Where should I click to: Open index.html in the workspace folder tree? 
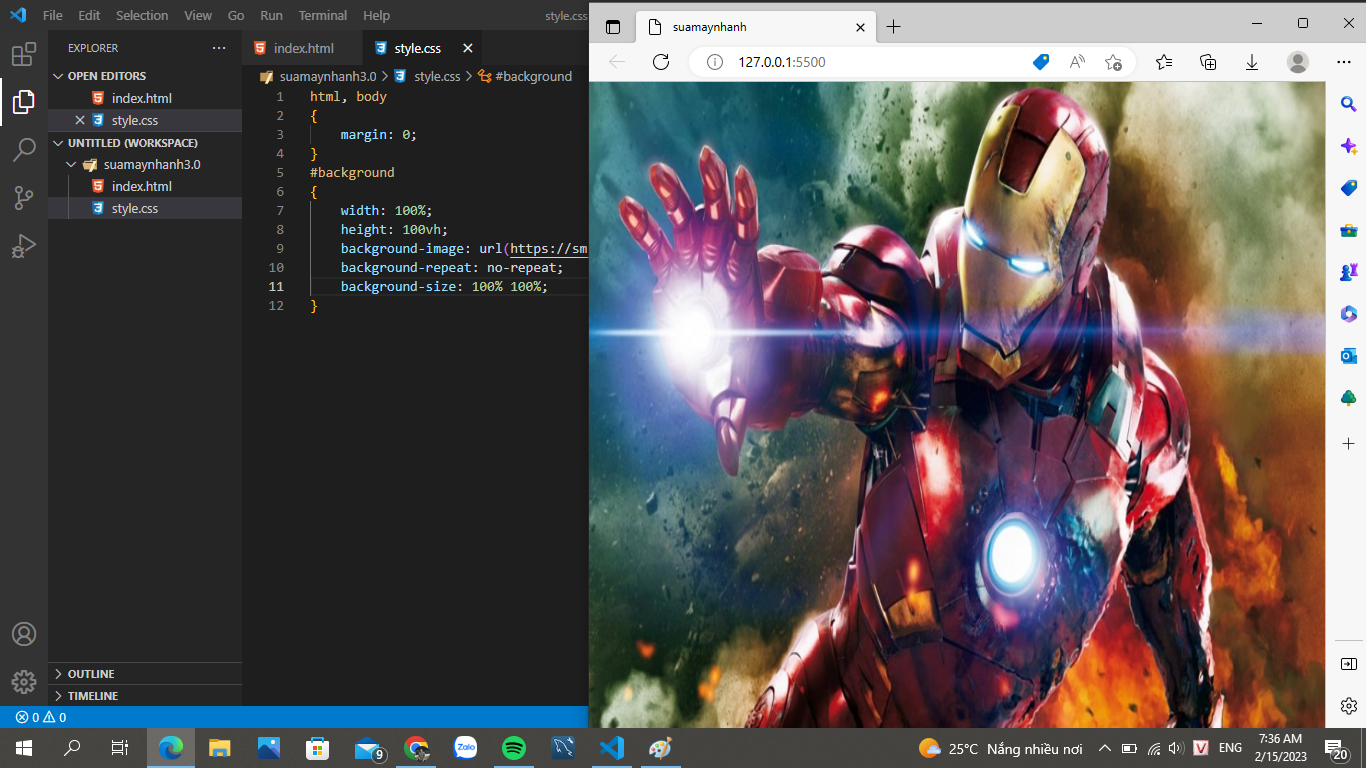coord(145,186)
